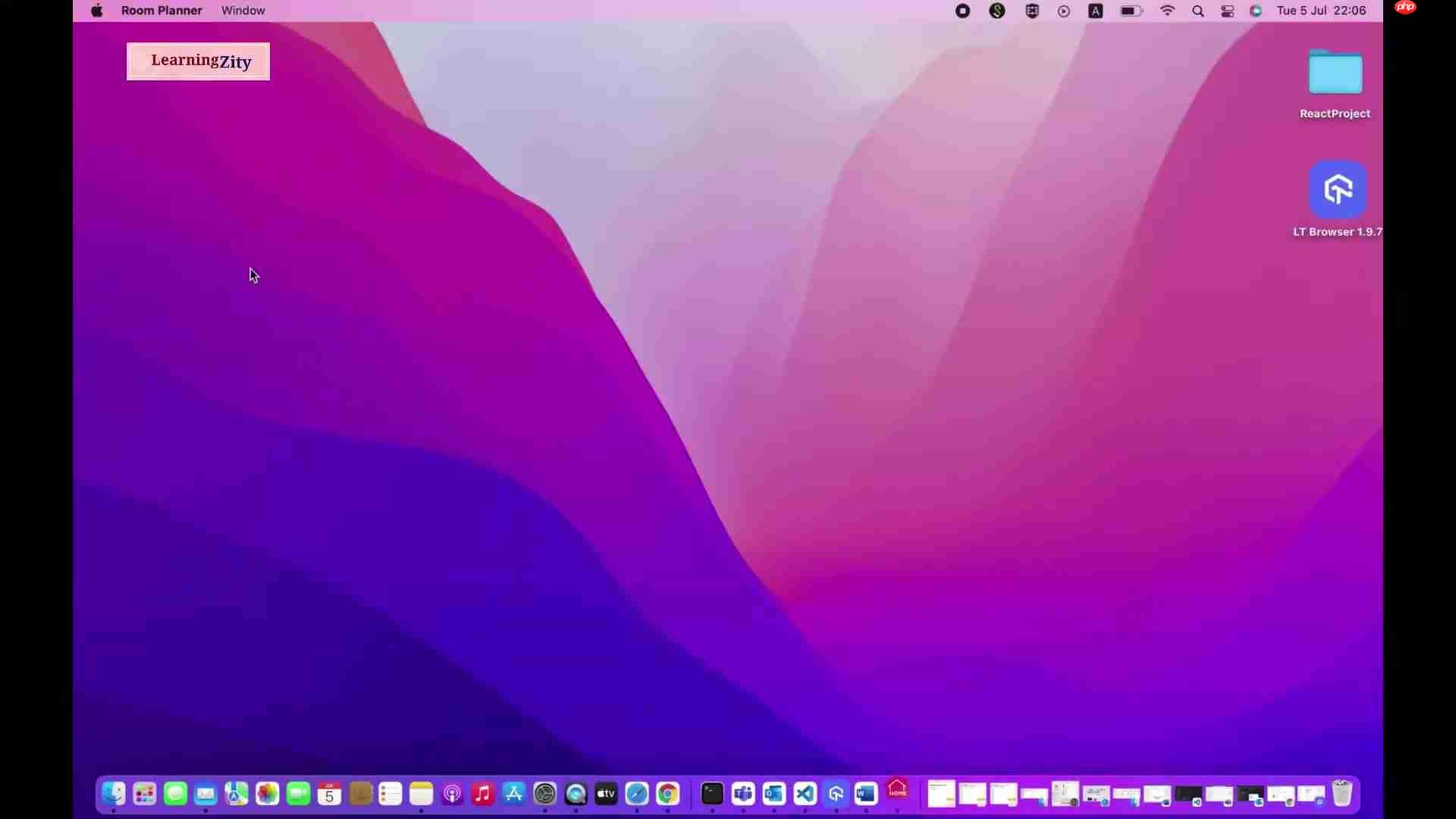This screenshot has width=1456, height=819.
Task: Toggle the Wi-Fi status menu
Action: pyautogui.click(x=1167, y=11)
